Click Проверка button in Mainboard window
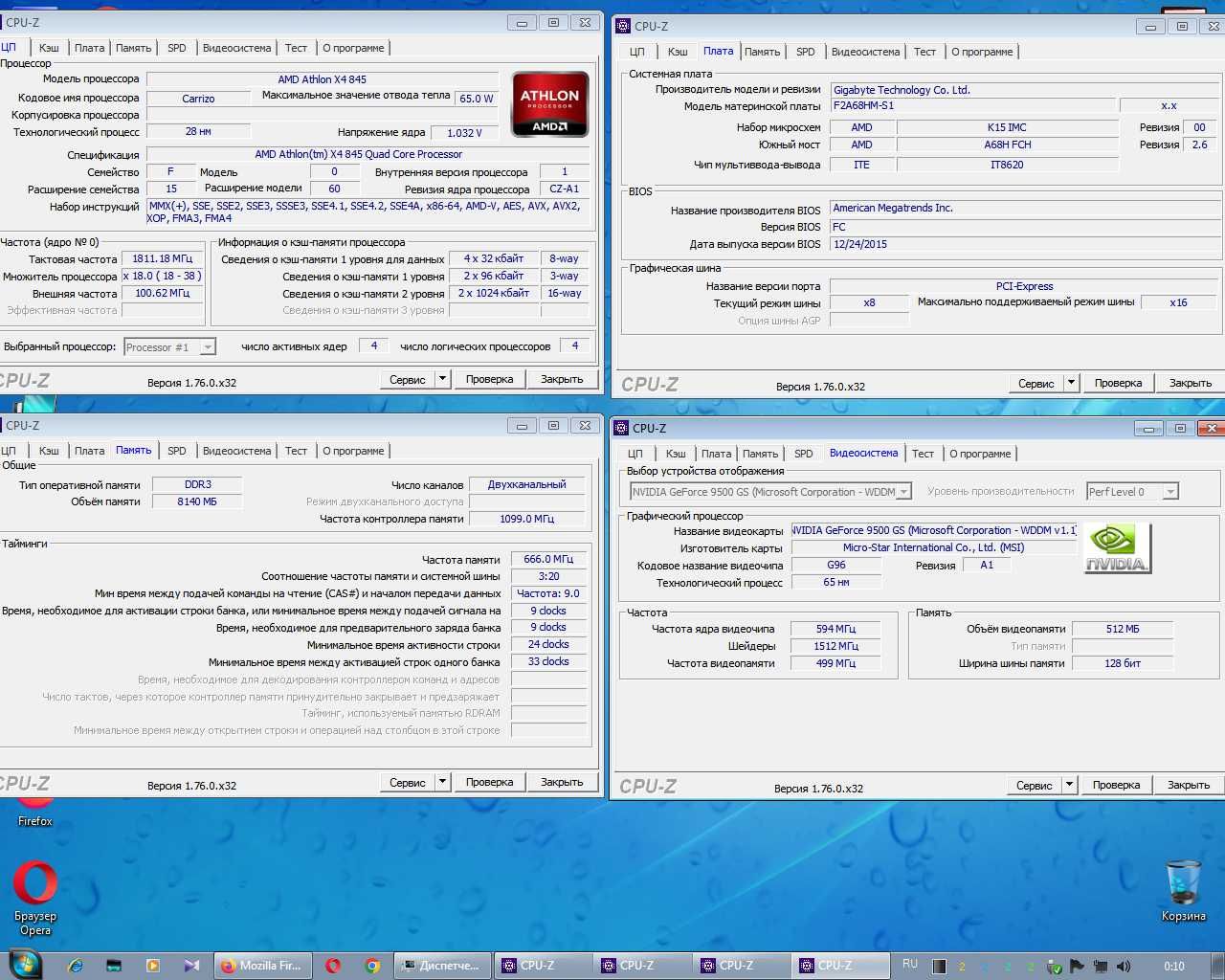 tap(1119, 383)
